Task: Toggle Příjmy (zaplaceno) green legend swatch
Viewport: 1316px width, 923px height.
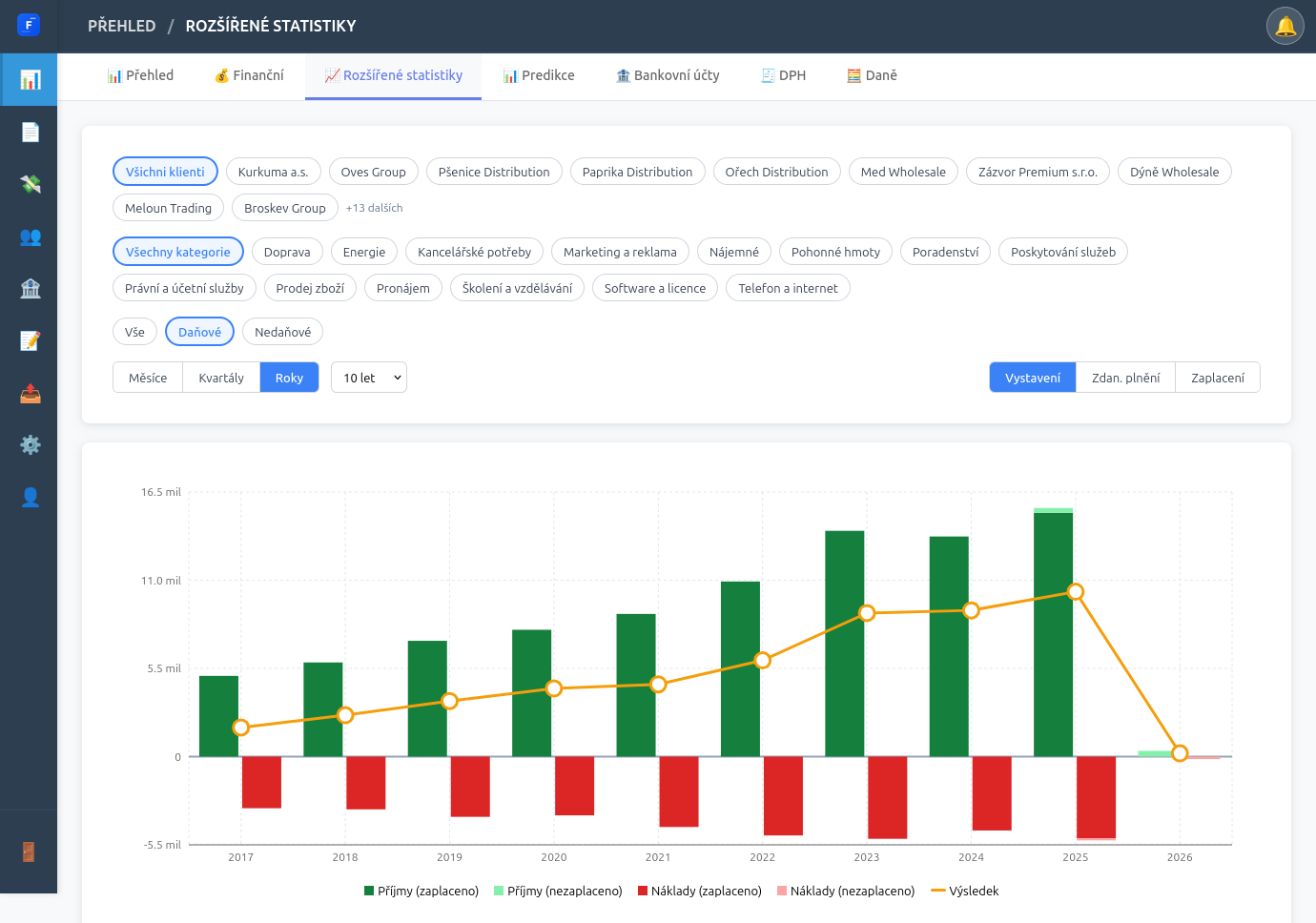Action: click(x=369, y=891)
